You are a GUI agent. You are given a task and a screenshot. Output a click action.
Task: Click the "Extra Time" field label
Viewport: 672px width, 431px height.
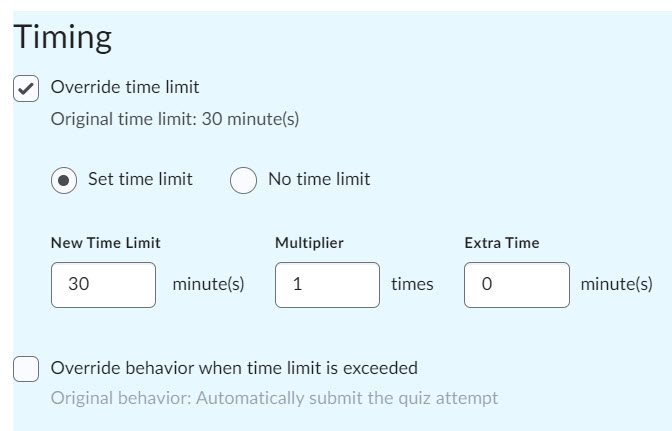(x=501, y=243)
